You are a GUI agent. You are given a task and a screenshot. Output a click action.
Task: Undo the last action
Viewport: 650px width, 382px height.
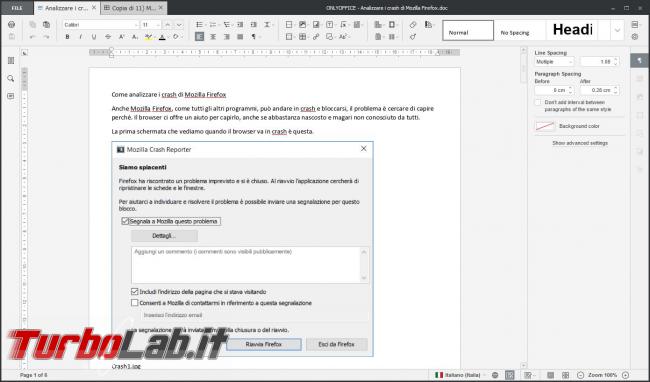point(32,37)
